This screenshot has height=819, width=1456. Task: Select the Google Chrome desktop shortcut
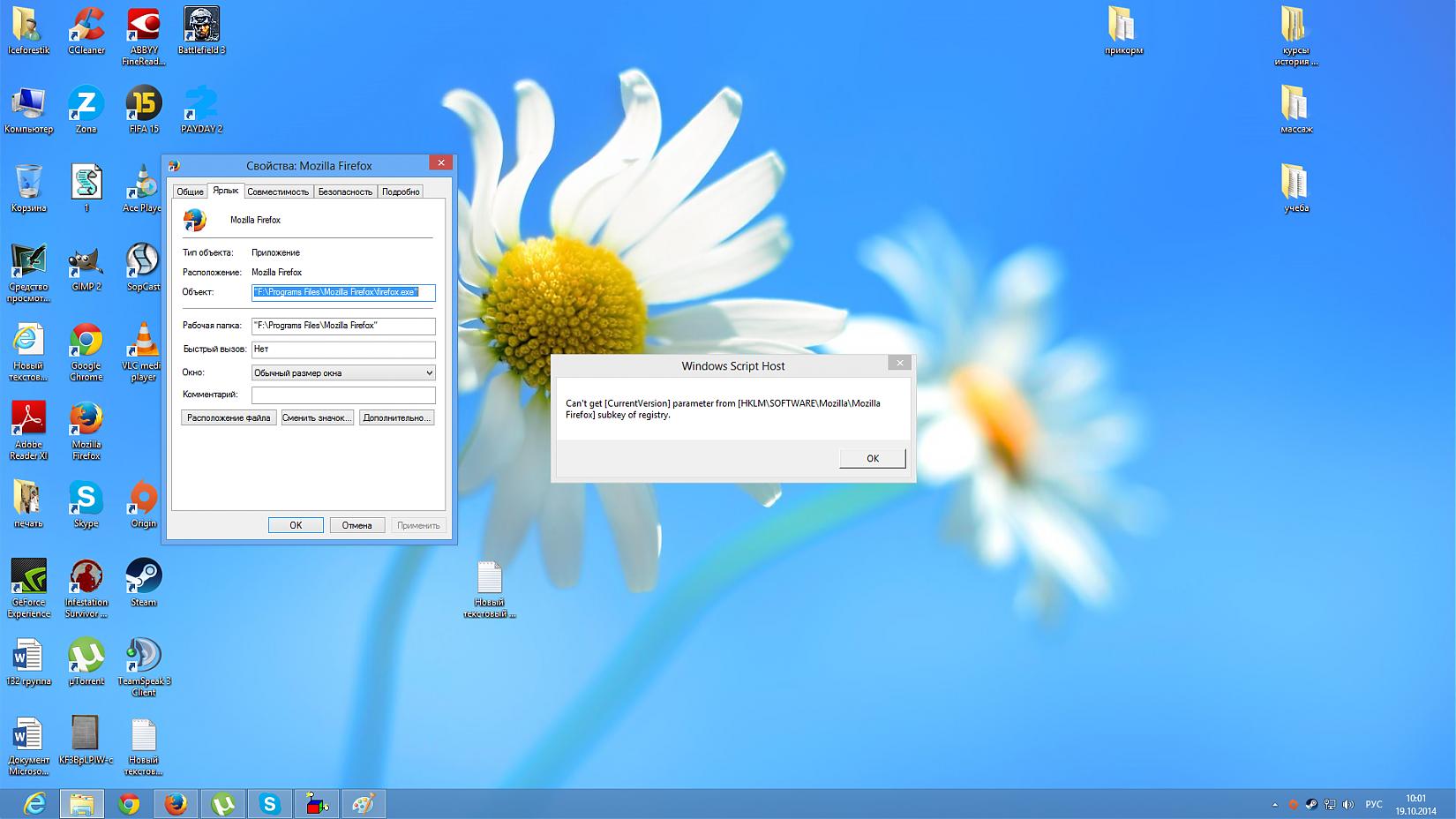coord(86,352)
